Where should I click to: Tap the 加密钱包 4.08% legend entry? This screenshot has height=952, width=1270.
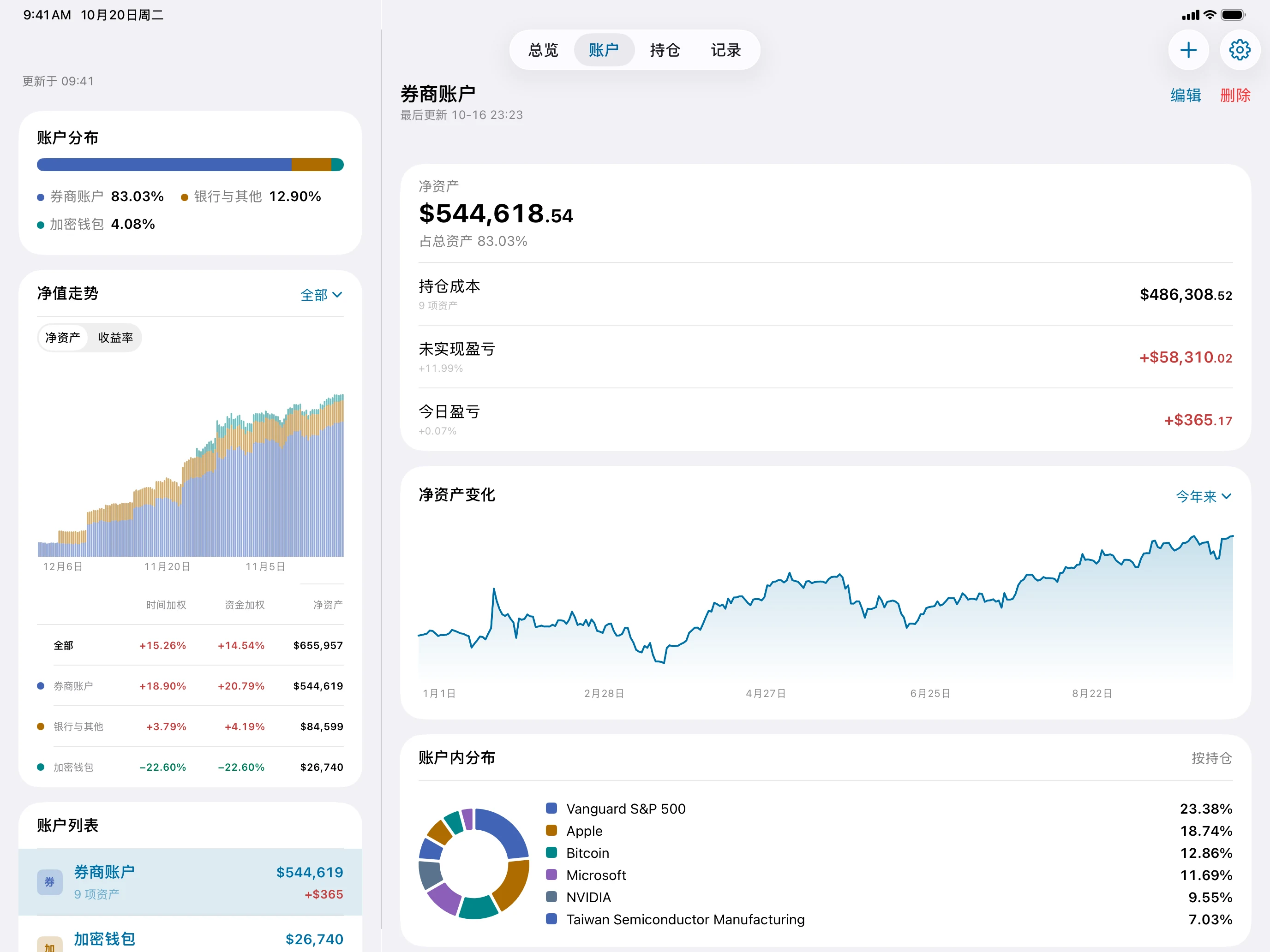(x=96, y=224)
